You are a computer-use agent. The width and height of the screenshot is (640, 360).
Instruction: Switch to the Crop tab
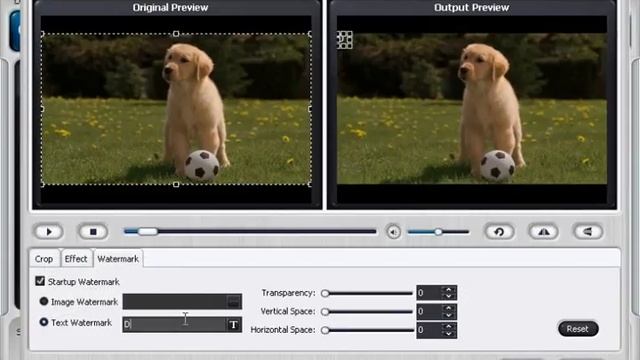click(44, 259)
